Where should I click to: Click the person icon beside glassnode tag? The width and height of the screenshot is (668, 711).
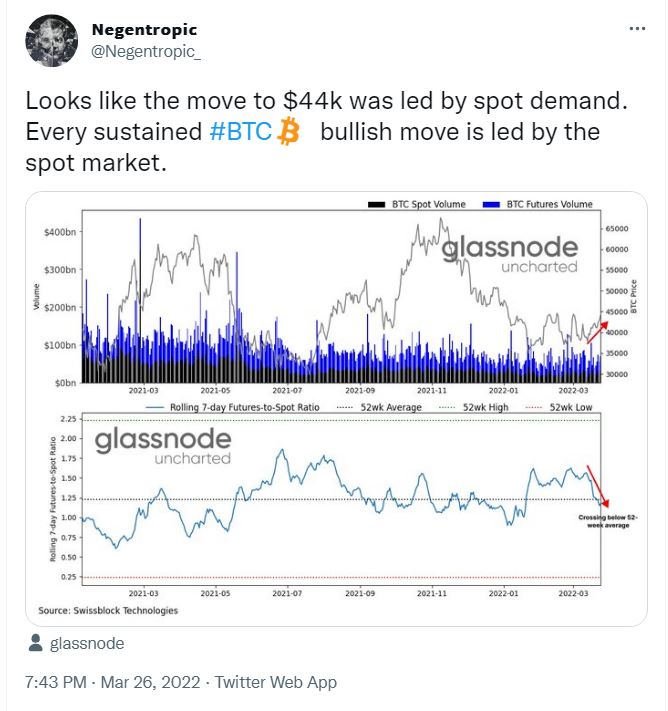[x=35, y=643]
